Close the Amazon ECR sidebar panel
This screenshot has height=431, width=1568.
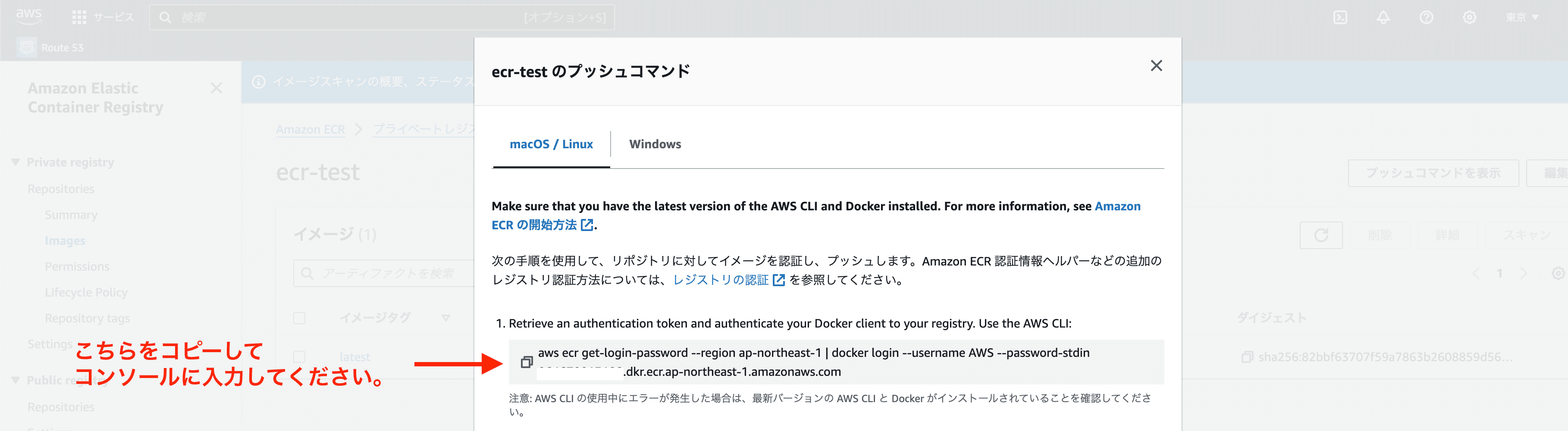[x=216, y=88]
